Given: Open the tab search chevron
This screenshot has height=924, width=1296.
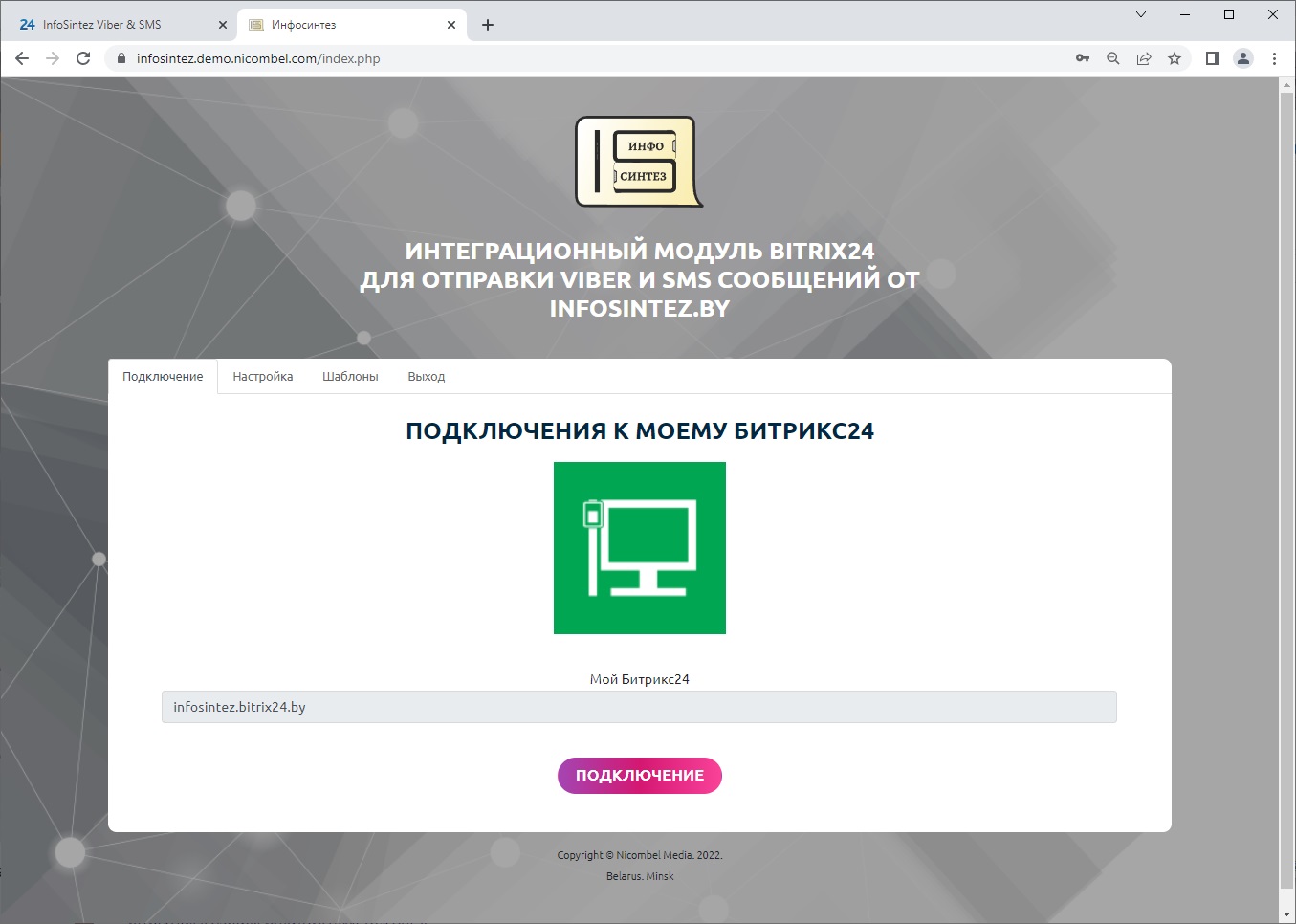Looking at the screenshot, I should [1141, 14].
